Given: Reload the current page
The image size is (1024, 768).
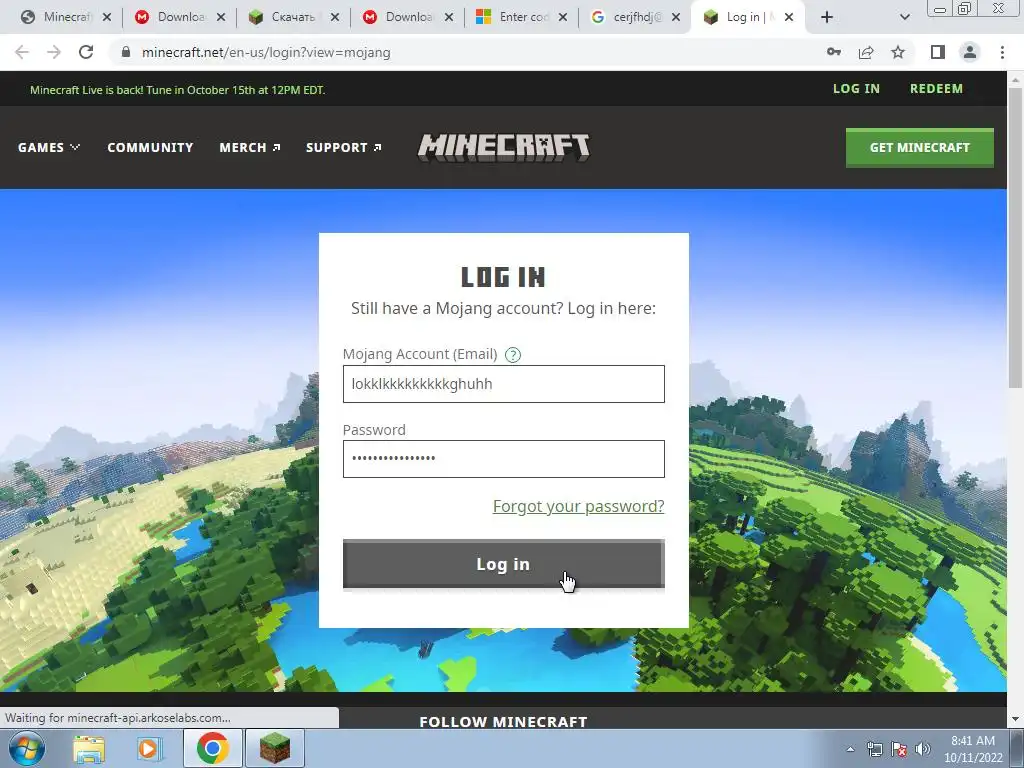Looking at the screenshot, I should pos(86,52).
